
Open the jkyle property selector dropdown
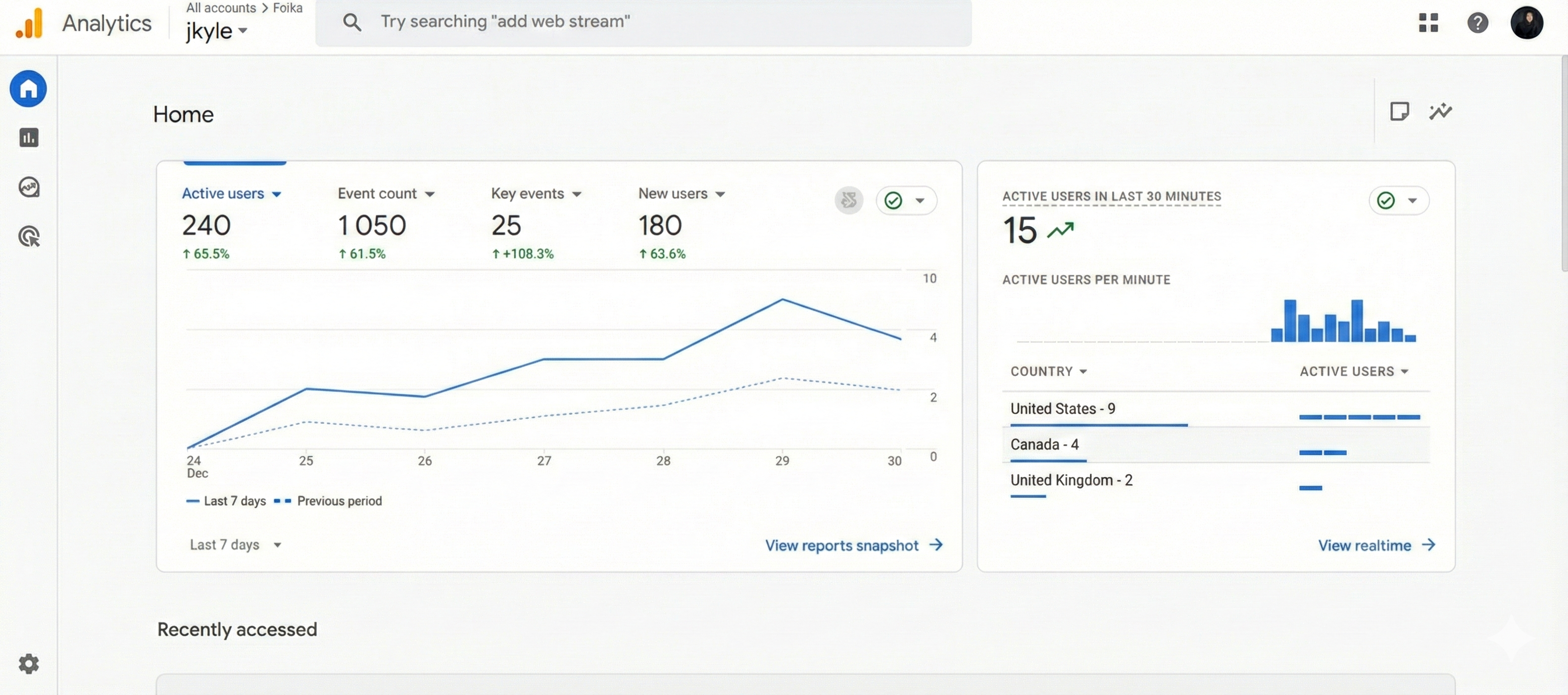(x=216, y=30)
